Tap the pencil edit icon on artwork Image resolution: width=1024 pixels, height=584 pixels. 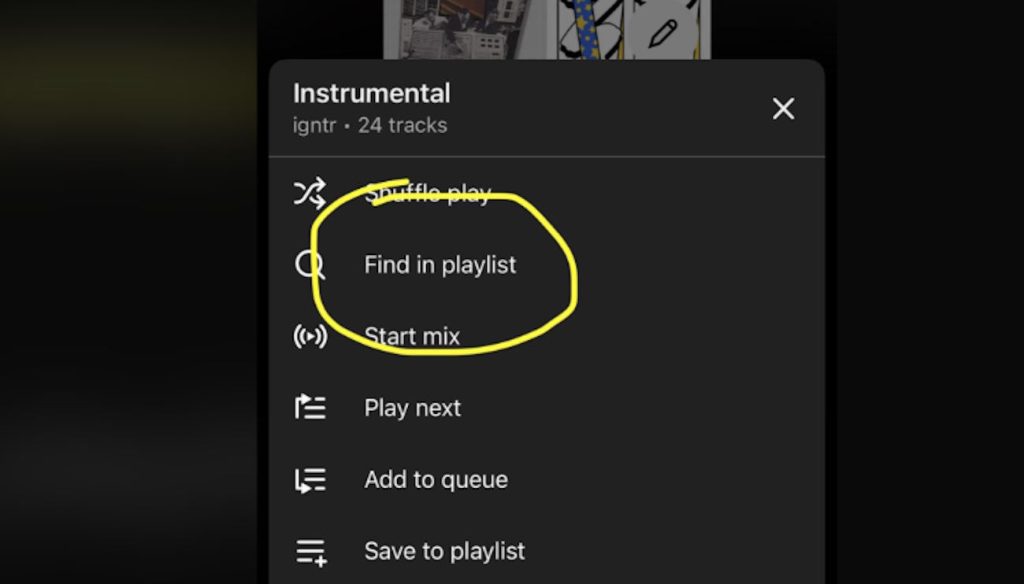(662, 33)
